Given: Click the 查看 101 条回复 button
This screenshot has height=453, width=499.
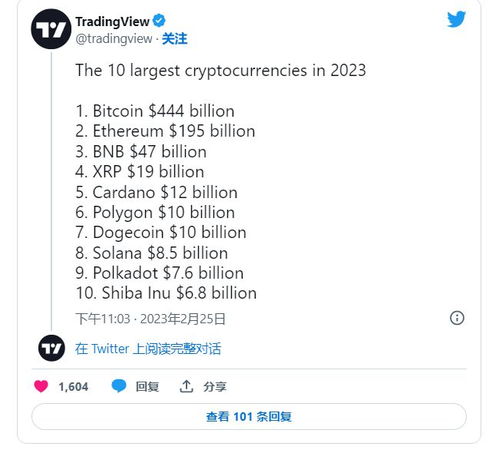Looking at the screenshot, I should (249, 416).
